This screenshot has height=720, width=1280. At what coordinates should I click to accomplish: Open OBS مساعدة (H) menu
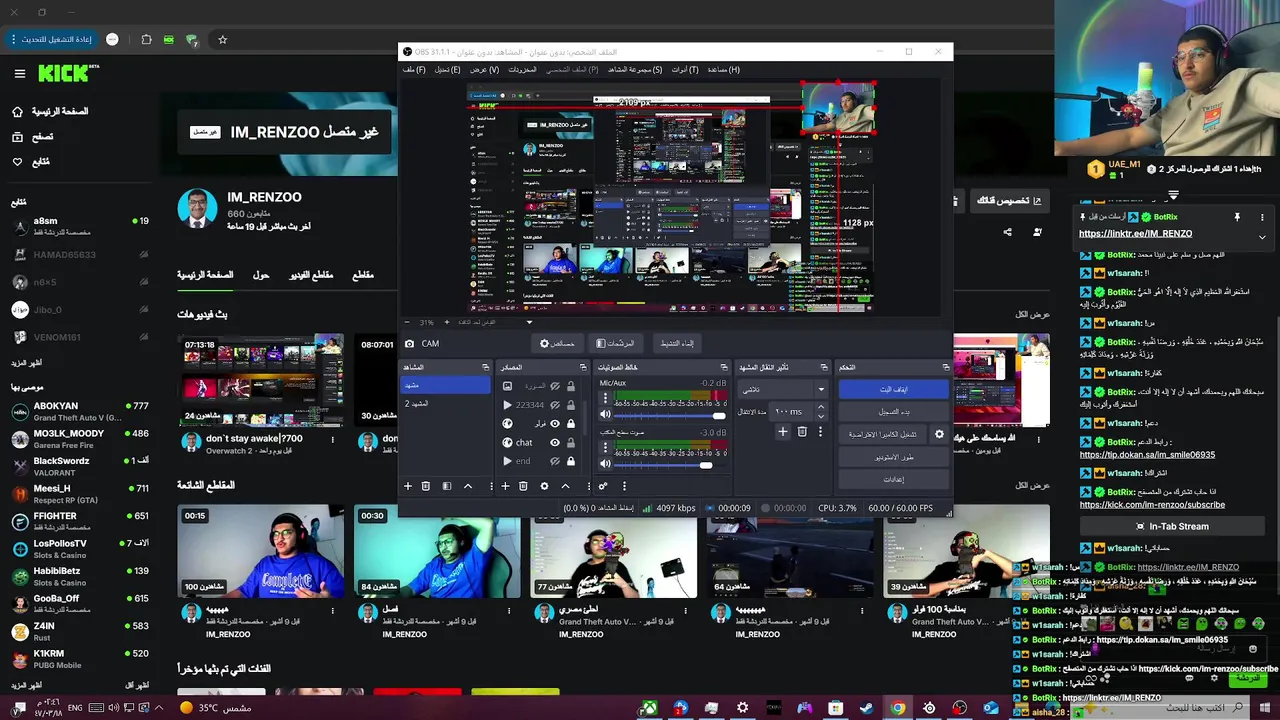click(x=723, y=70)
